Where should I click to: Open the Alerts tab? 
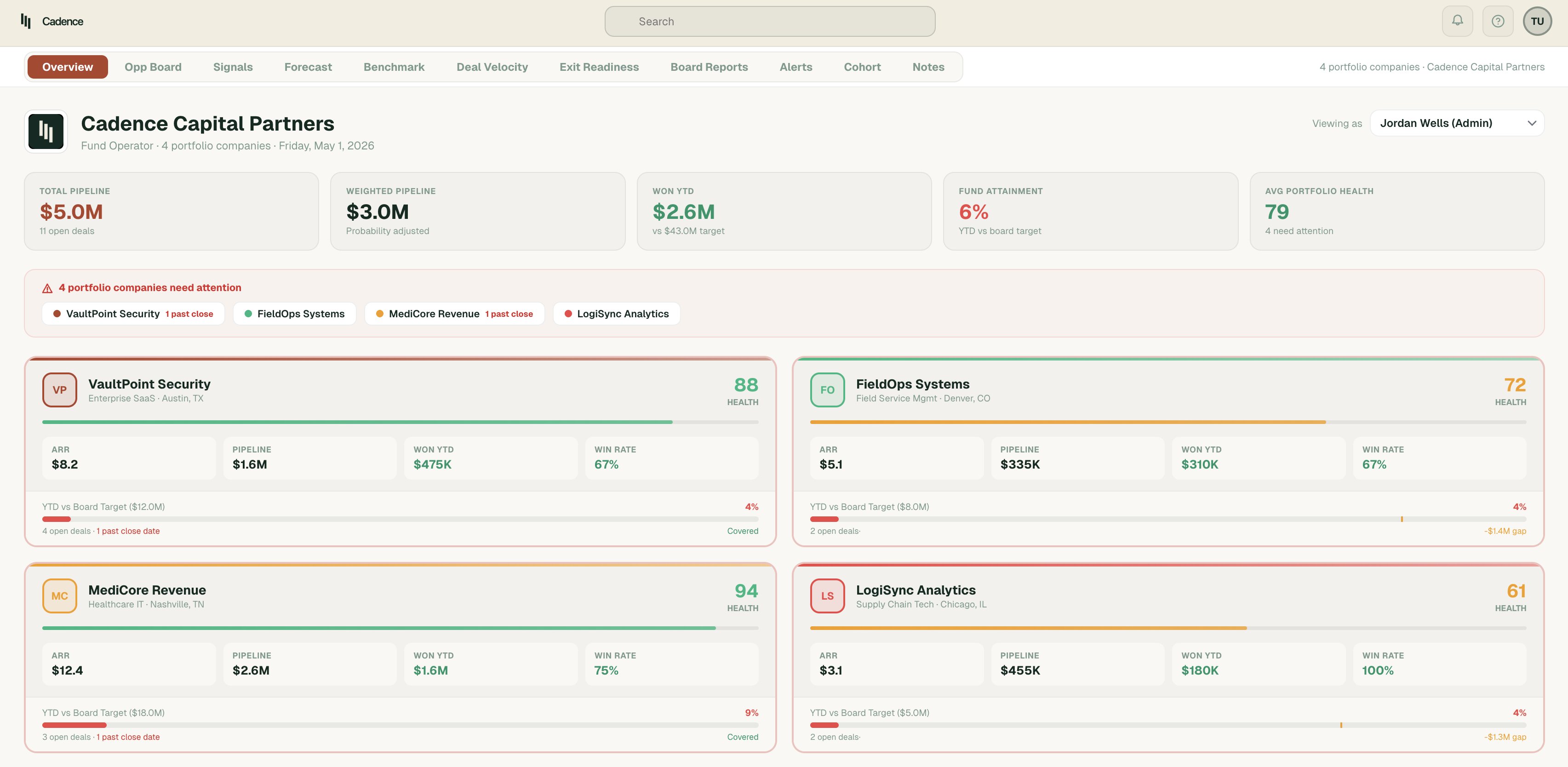(x=795, y=67)
